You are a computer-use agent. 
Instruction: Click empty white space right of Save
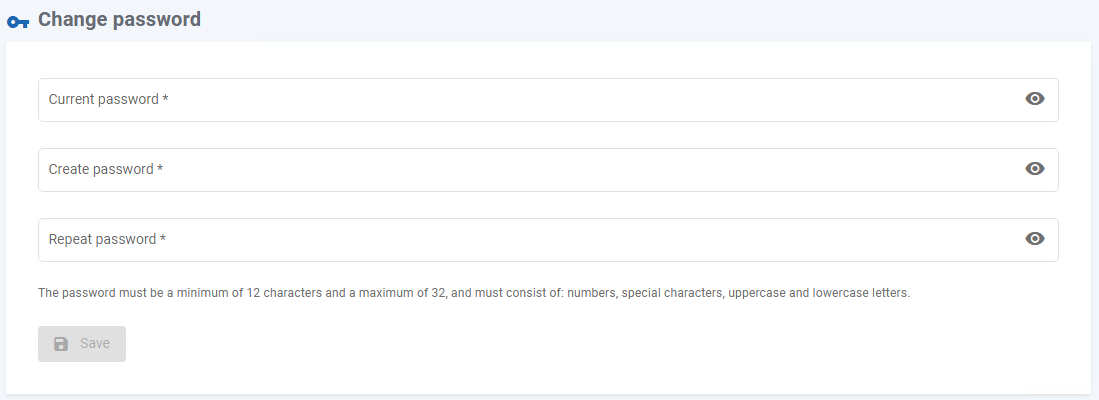click(x=500, y=344)
